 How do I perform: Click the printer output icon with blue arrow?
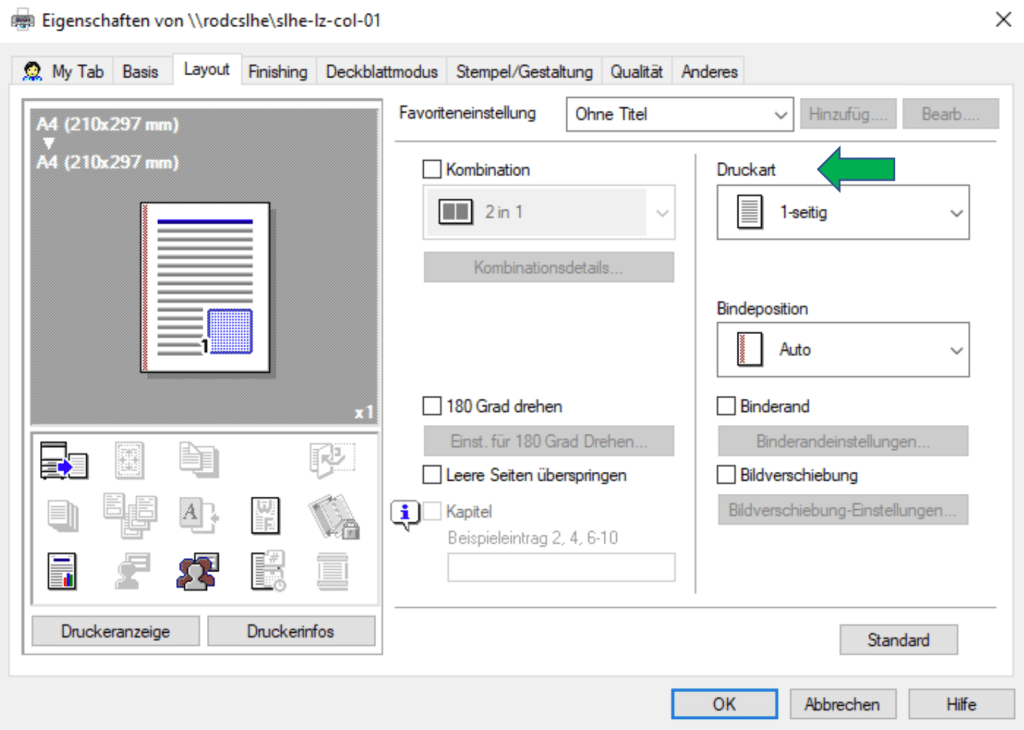[64, 461]
